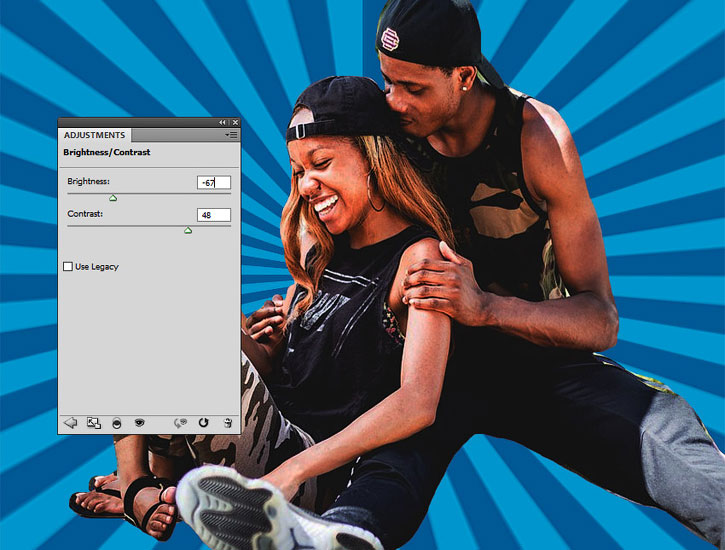Click the Contrast label
Viewport: 725px width, 550px height.
point(85,214)
